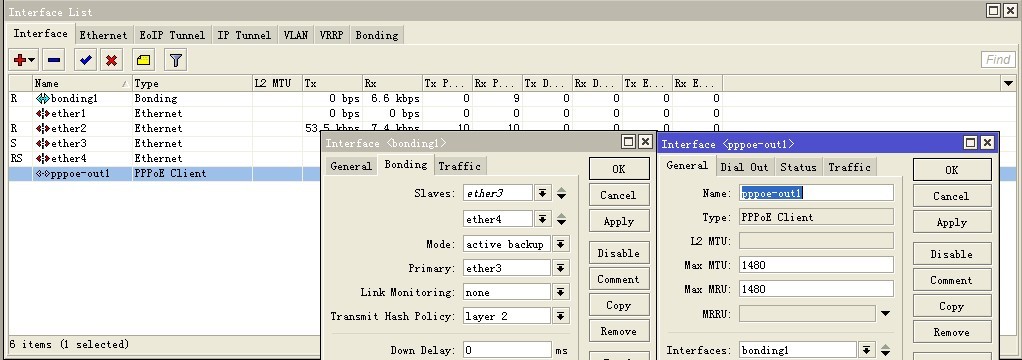
Task: Sort by the Type column header
Action: 192,83
